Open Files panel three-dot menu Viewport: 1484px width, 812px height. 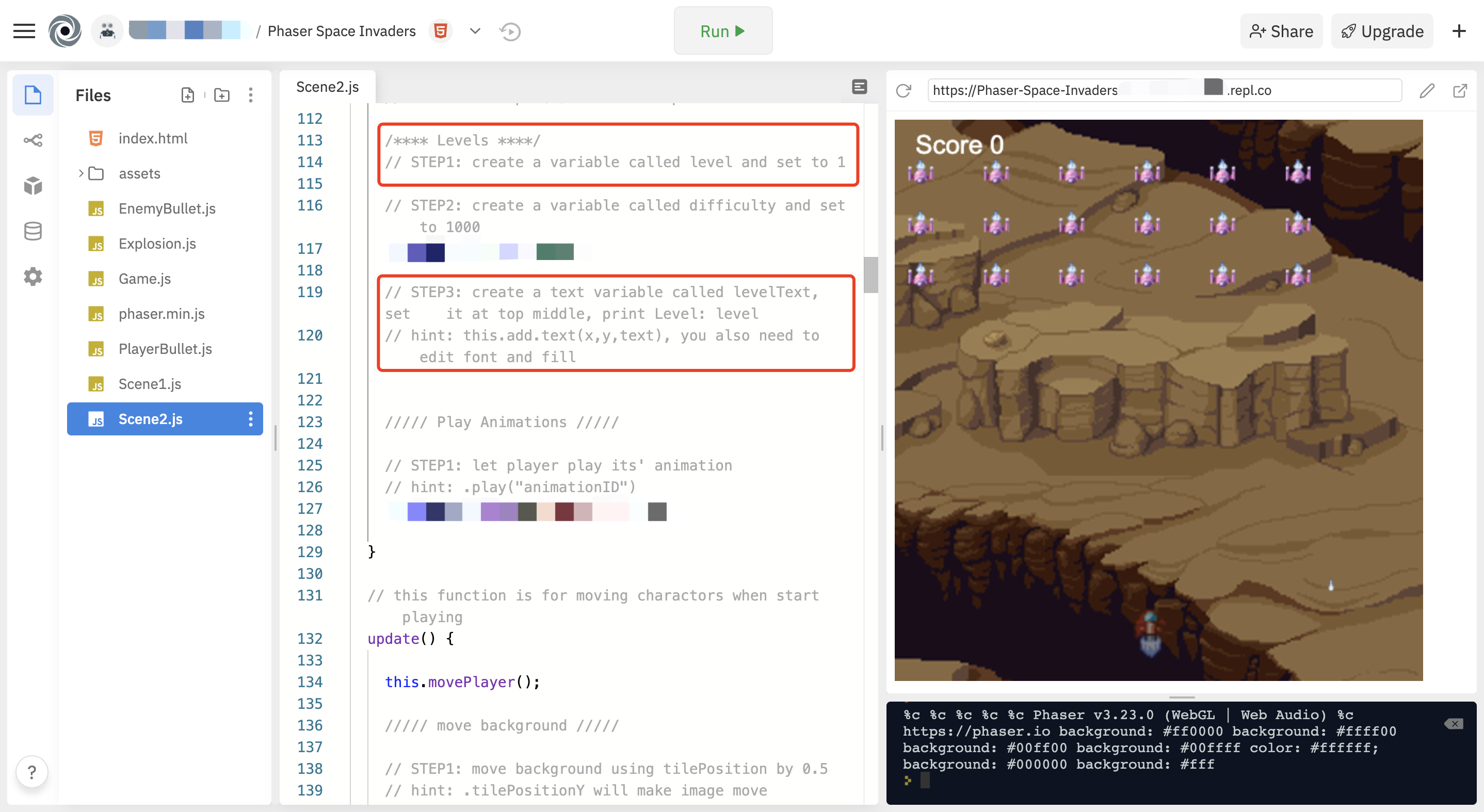pyautogui.click(x=251, y=95)
